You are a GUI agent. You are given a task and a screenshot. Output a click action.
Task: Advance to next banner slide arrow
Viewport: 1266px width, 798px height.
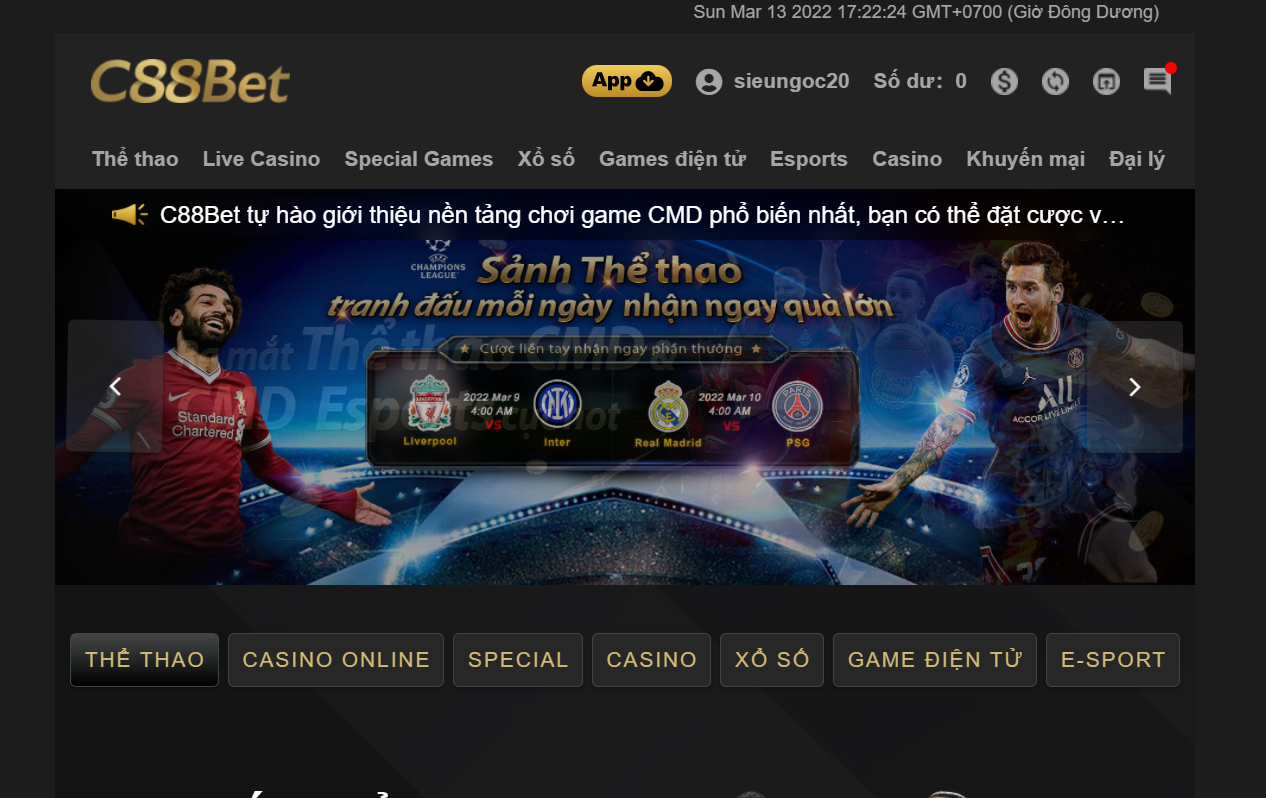(x=1135, y=387)
